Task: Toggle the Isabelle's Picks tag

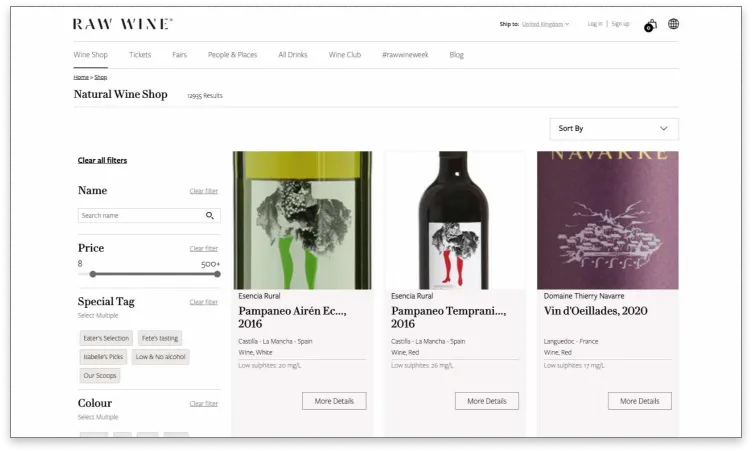Action: [x=103, y=357]
